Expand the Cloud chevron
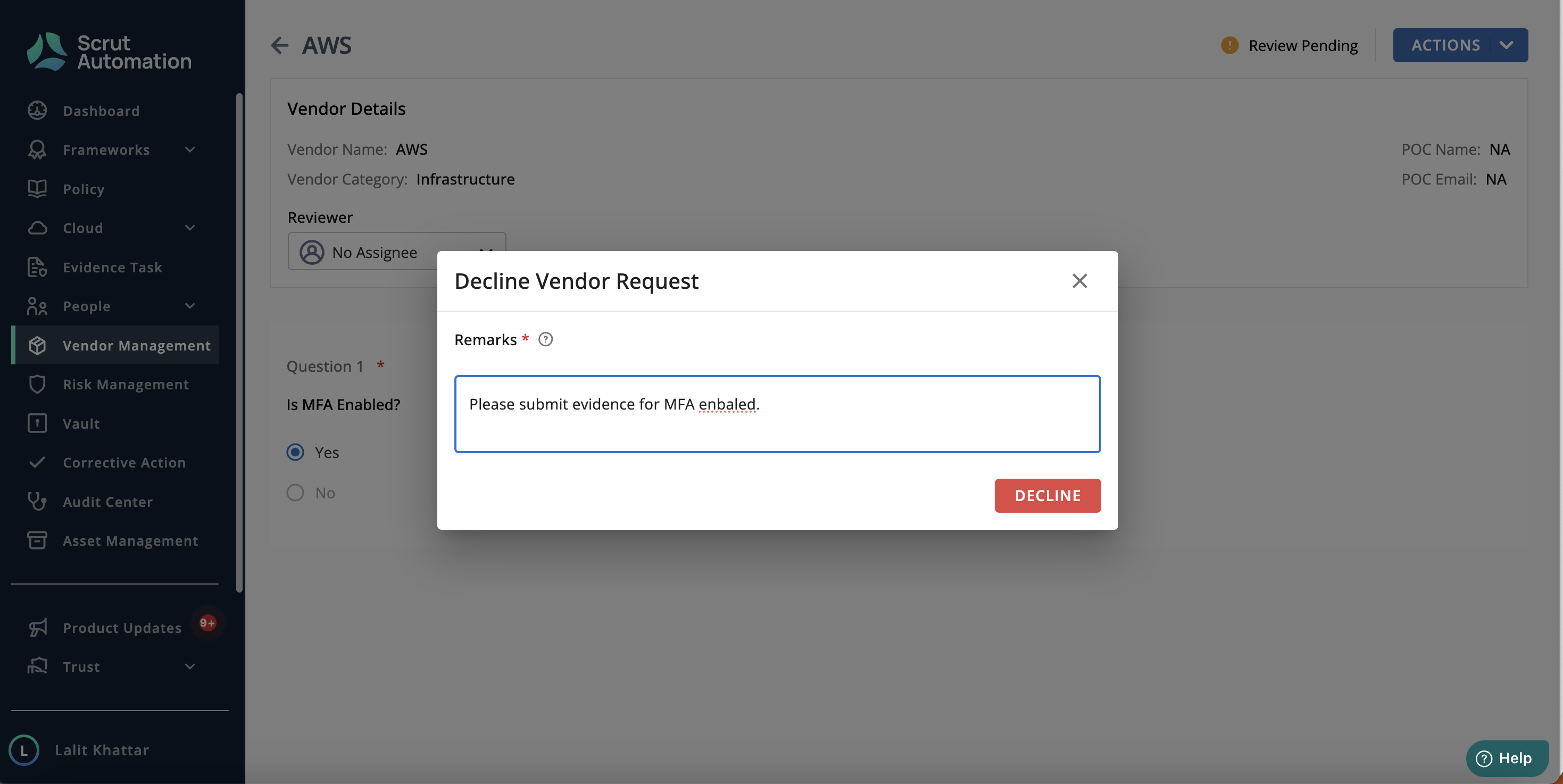This screenshot has height=784, width=1563. point(190,228)
